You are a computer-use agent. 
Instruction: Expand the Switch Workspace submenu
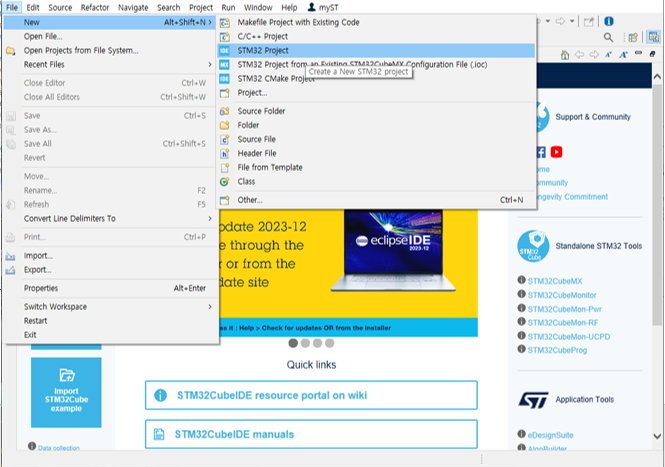coord(111,307)
